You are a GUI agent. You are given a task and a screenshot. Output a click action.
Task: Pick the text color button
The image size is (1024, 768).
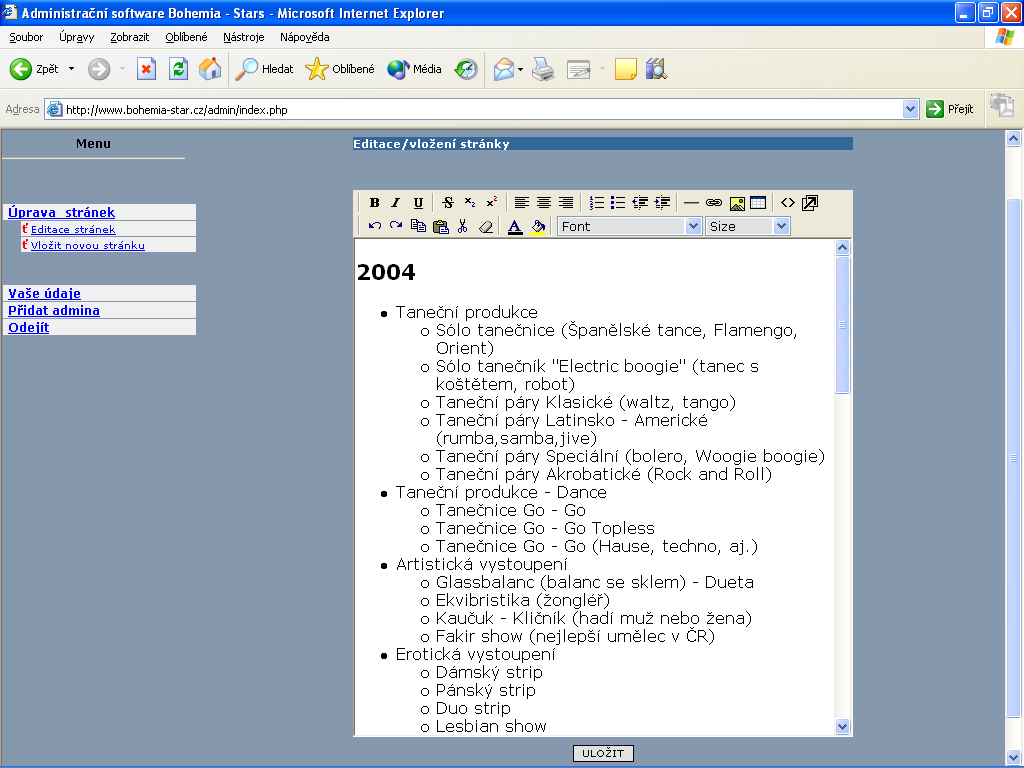[515, 227]
